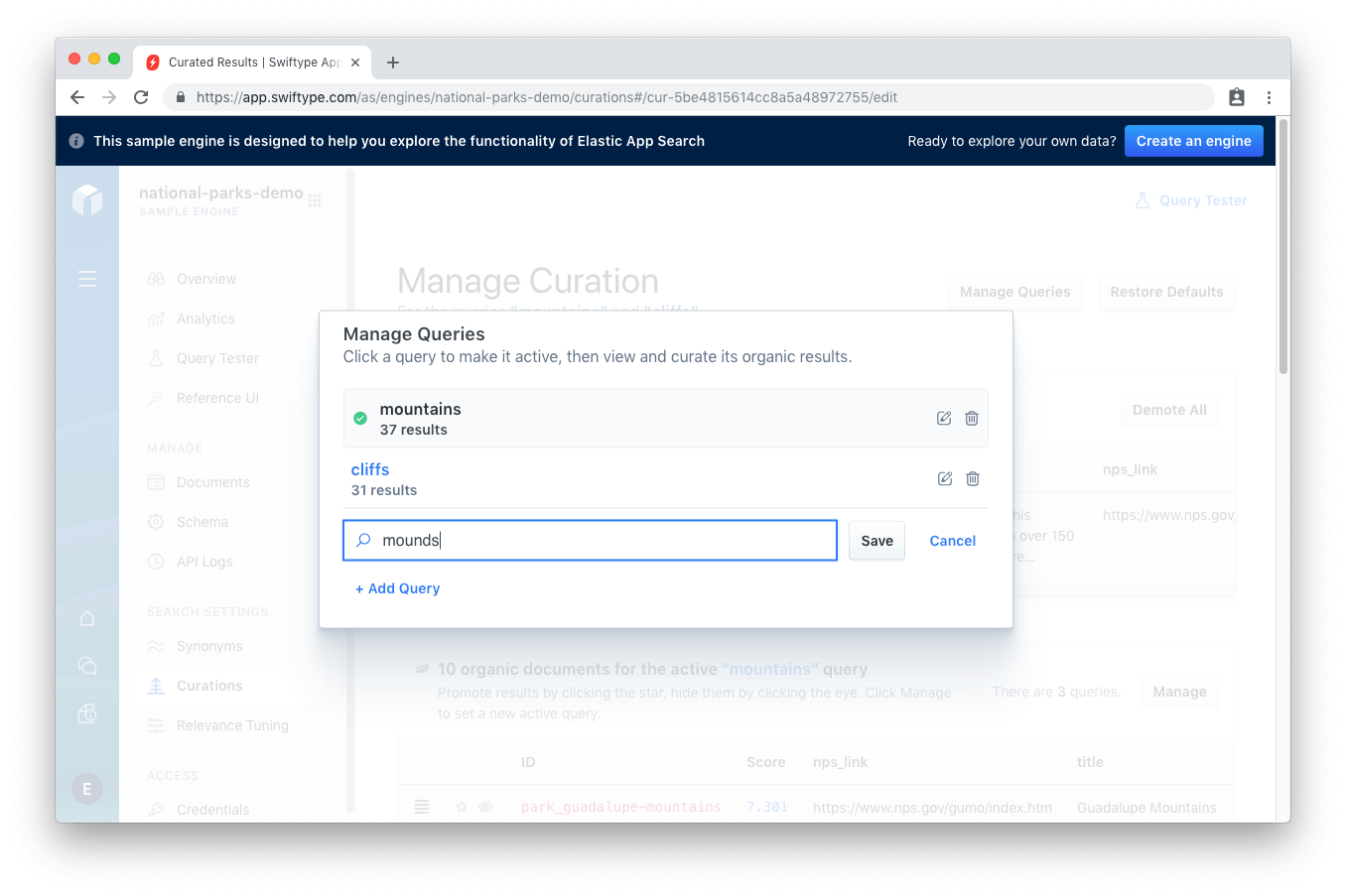The height and width of the screenshot is (896, 1346).
Task: Open the Query Tester link at top right
Action: coord(1191,200)
